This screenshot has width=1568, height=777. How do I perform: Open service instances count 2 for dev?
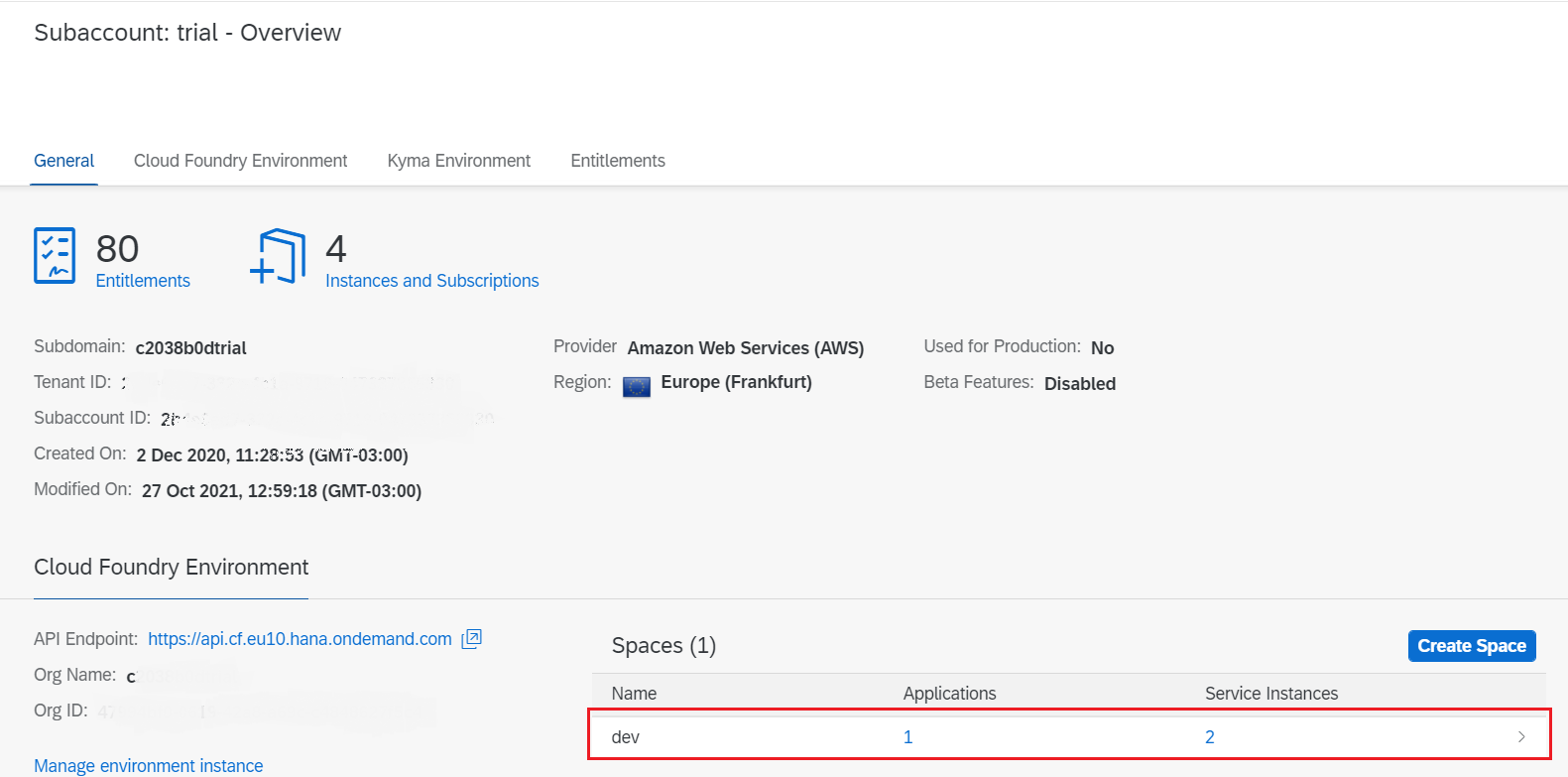pyautogui.click(x=1210, y=737)
